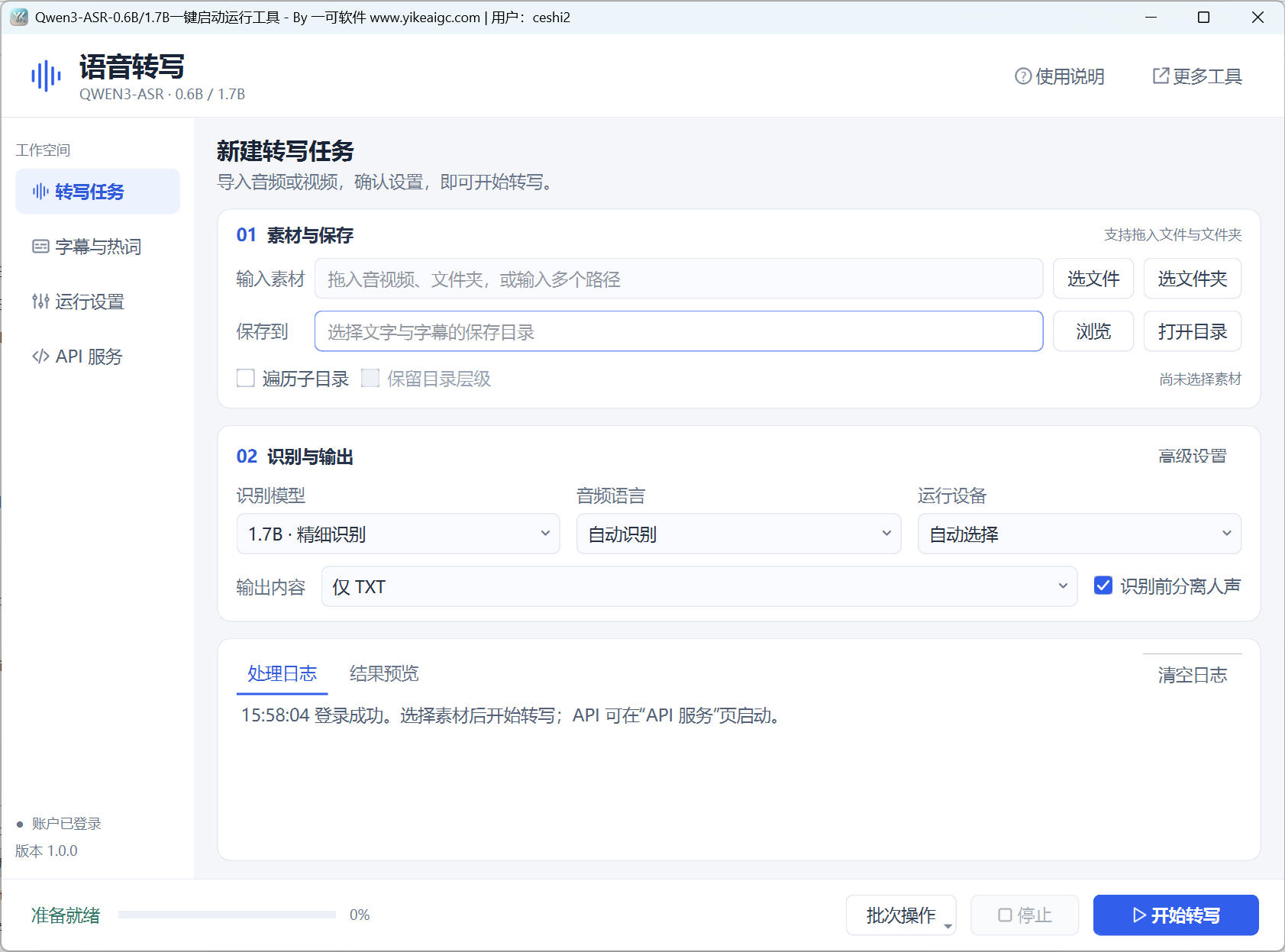Screen dimensions: 1285x952
Task: Open the 使用说明 link
Action: pos(1060,76)
